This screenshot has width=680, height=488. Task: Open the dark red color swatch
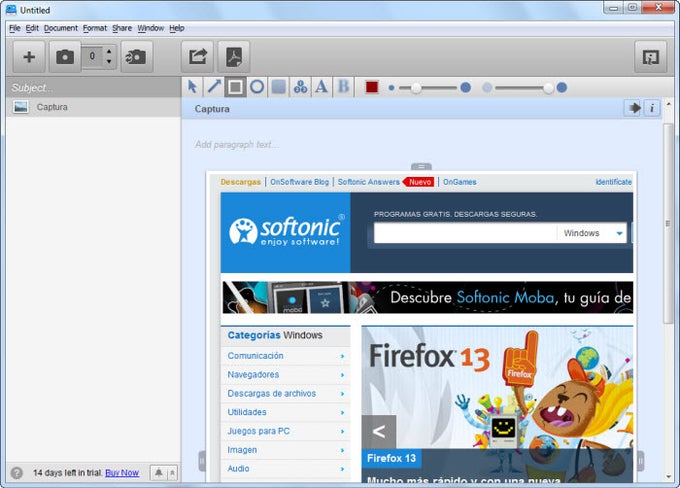coord(372,87)
